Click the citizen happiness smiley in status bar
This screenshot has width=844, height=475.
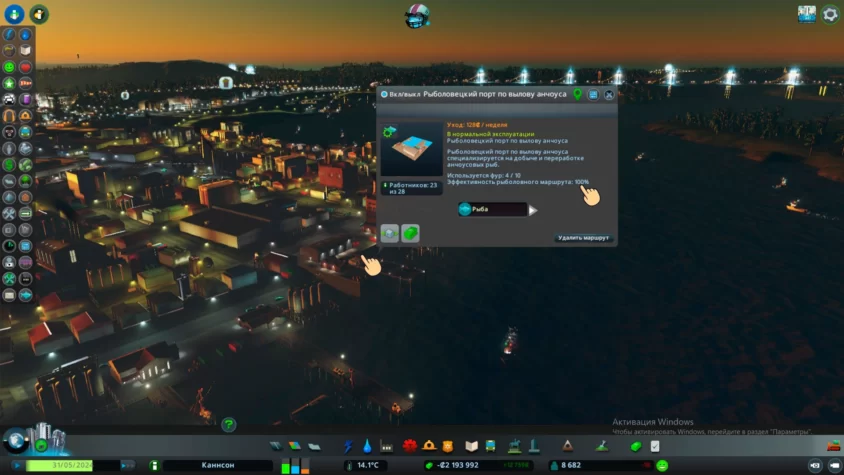662,465
